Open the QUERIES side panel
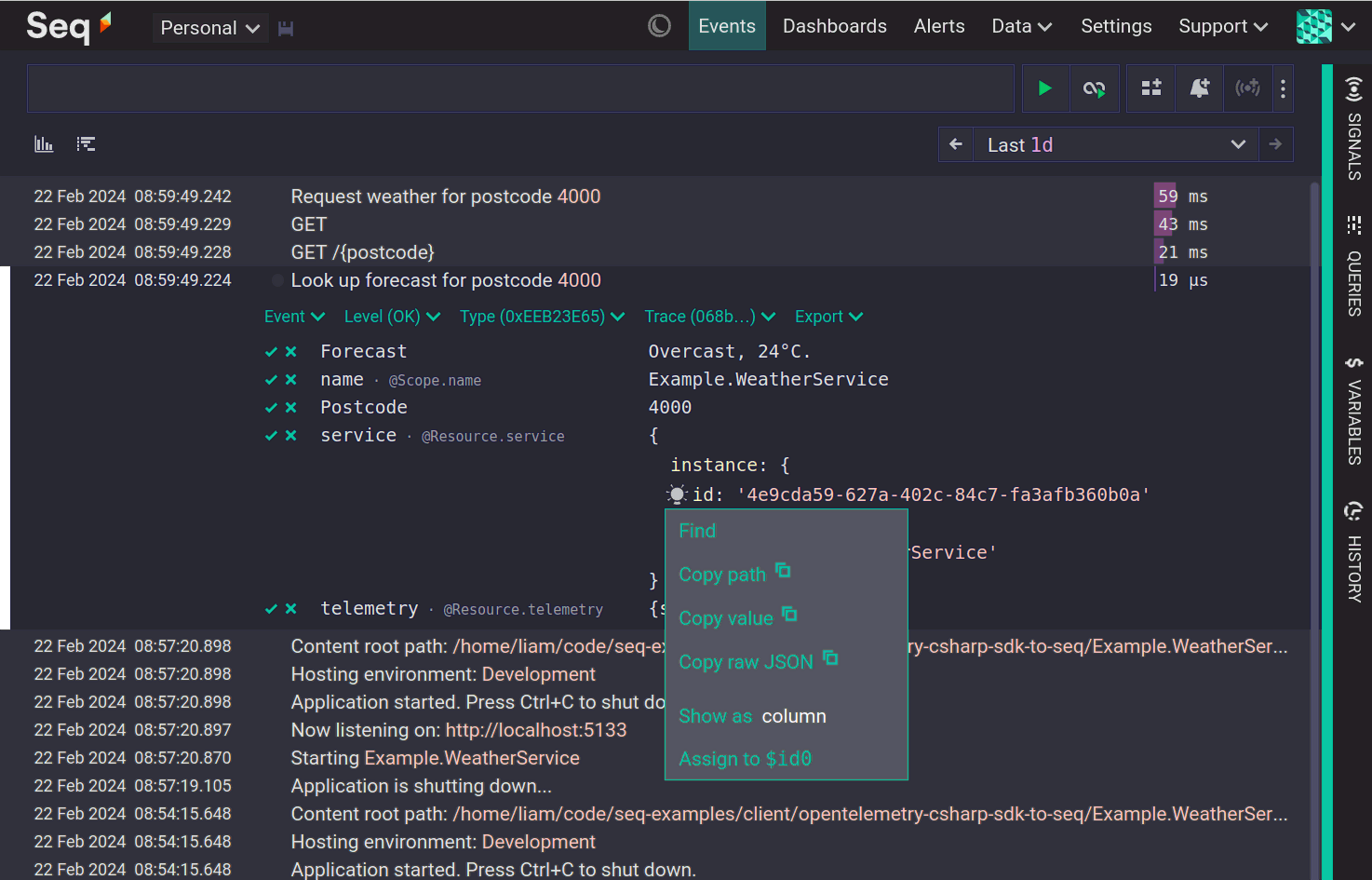Image resolution: width=1372 pixels, height=880 pixels. [1353, 266]
